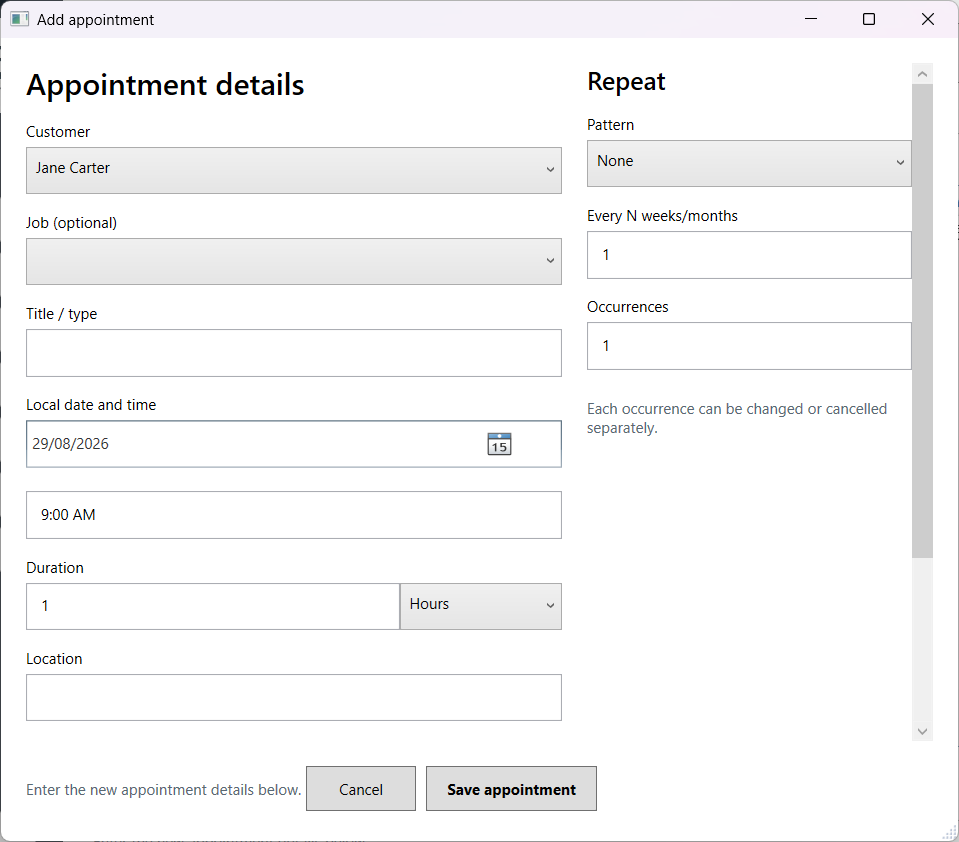Image resolution: width=959 pixels, height=842 pixels.
Task: Click 'Each occurrence can be changed' note
Action: 737,418
